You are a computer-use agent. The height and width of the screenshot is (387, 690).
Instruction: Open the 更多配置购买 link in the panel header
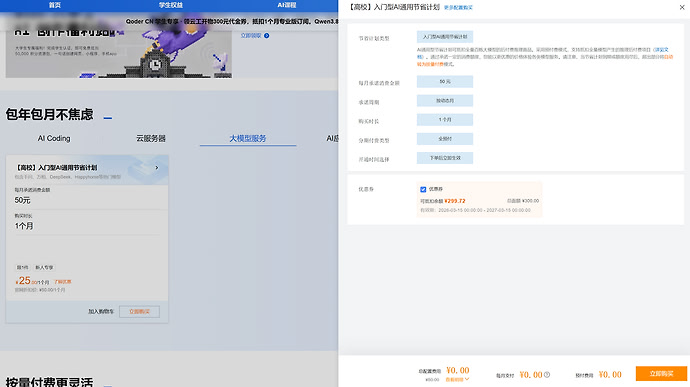pyautogui.click(x=458, y=7)
